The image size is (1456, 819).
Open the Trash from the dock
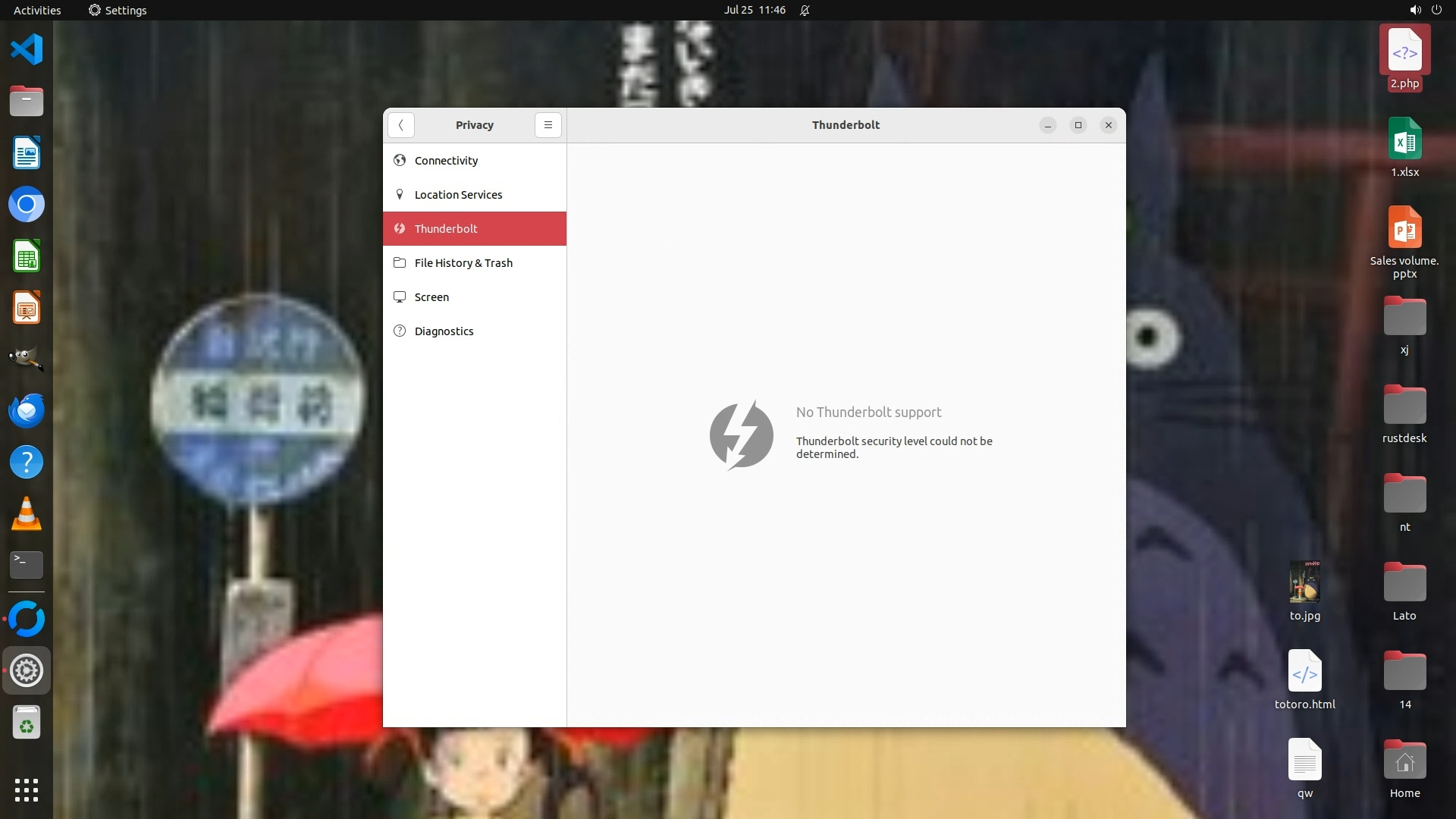[27, 723]
